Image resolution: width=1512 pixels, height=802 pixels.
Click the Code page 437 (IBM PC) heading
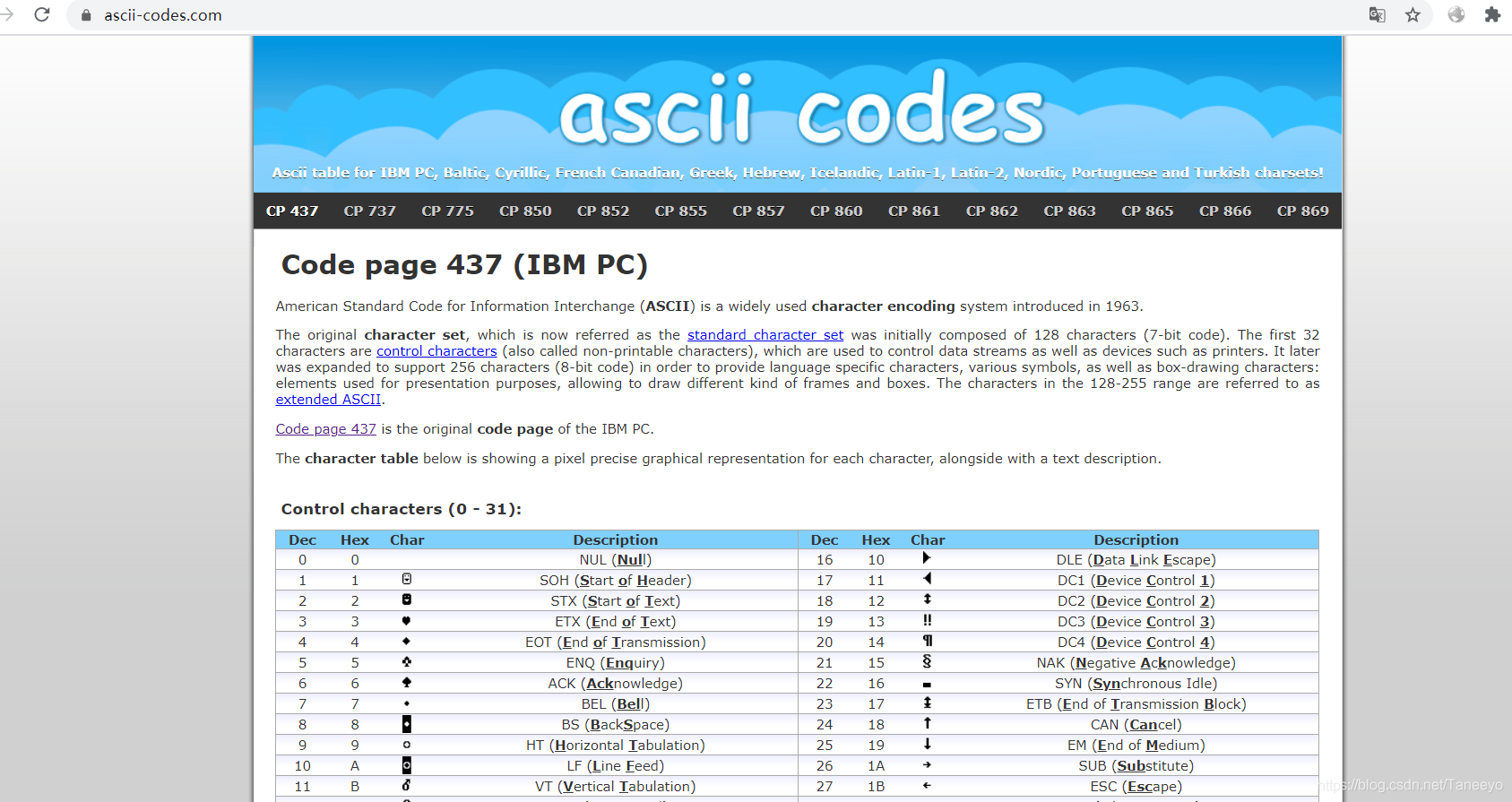coord(464,264)
